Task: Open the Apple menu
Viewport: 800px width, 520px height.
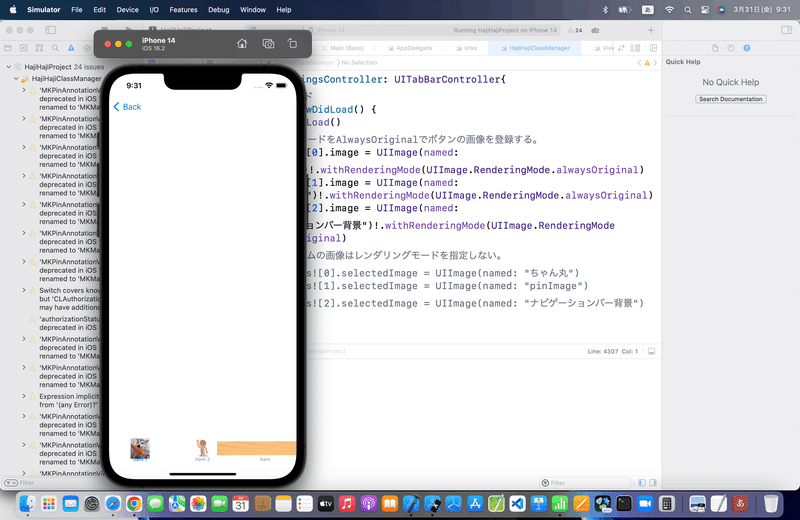Action: pyautogui.click(x=13, y=10)
